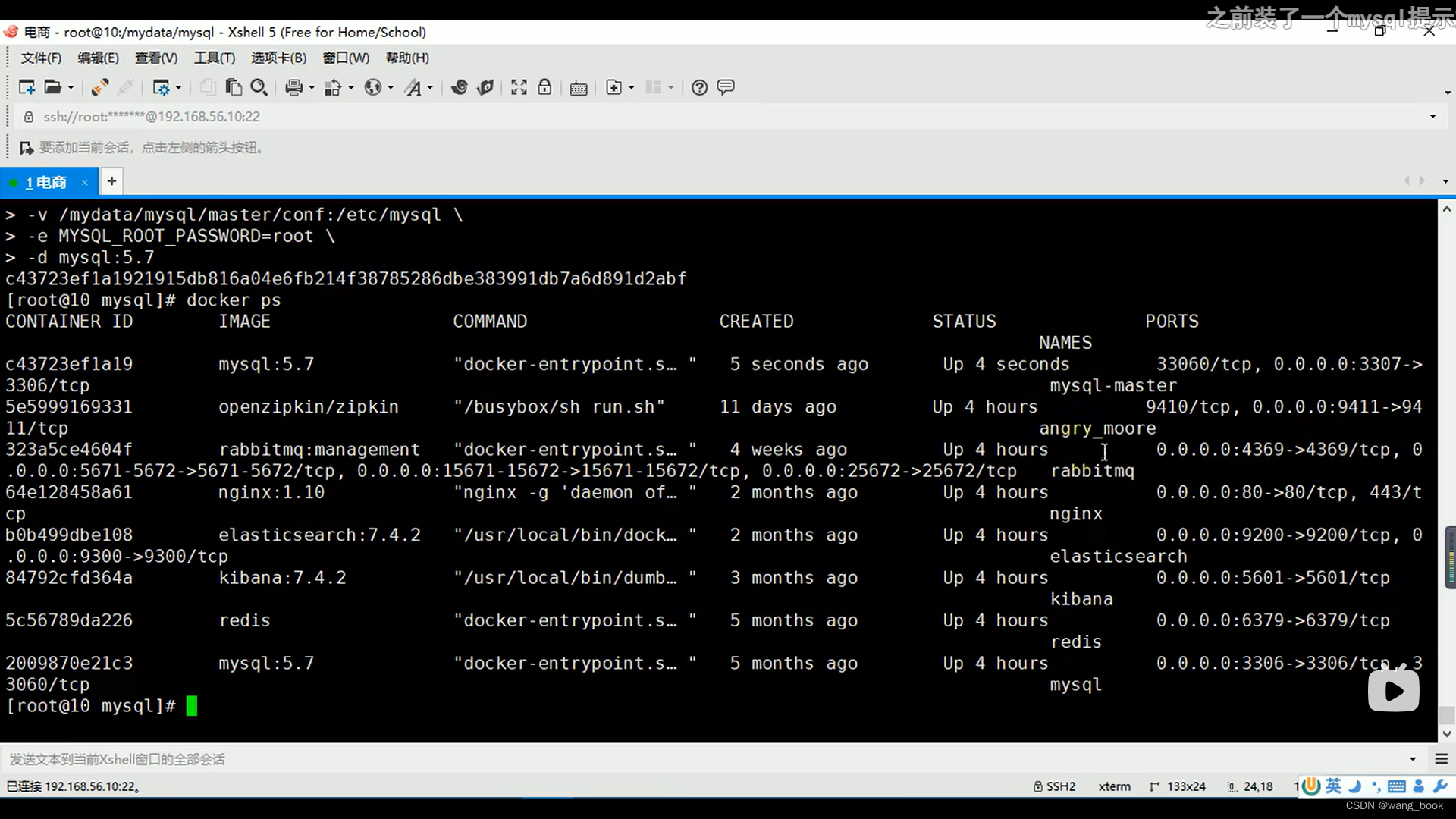1456x819 pixels.
Task: Click the Paste clipboard icon
Action: (234, 87)
